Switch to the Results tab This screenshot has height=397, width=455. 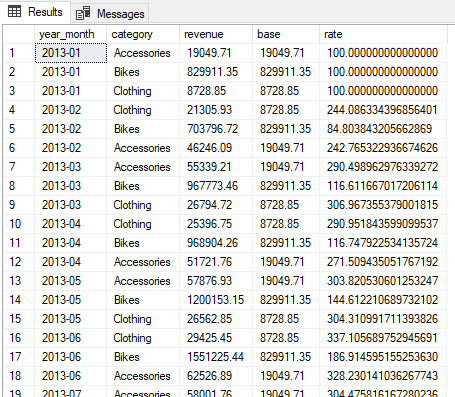35,12
